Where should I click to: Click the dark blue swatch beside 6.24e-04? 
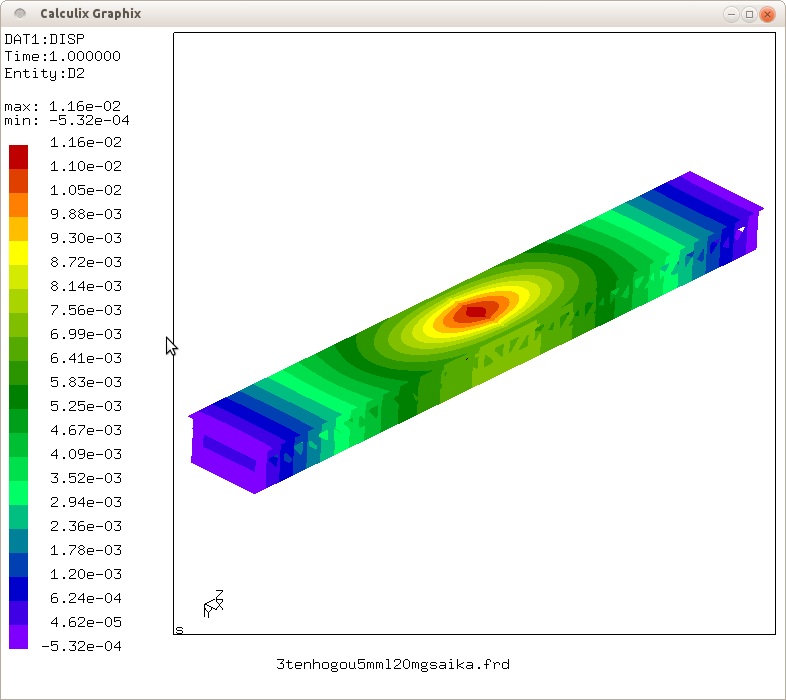pos(19,589)
